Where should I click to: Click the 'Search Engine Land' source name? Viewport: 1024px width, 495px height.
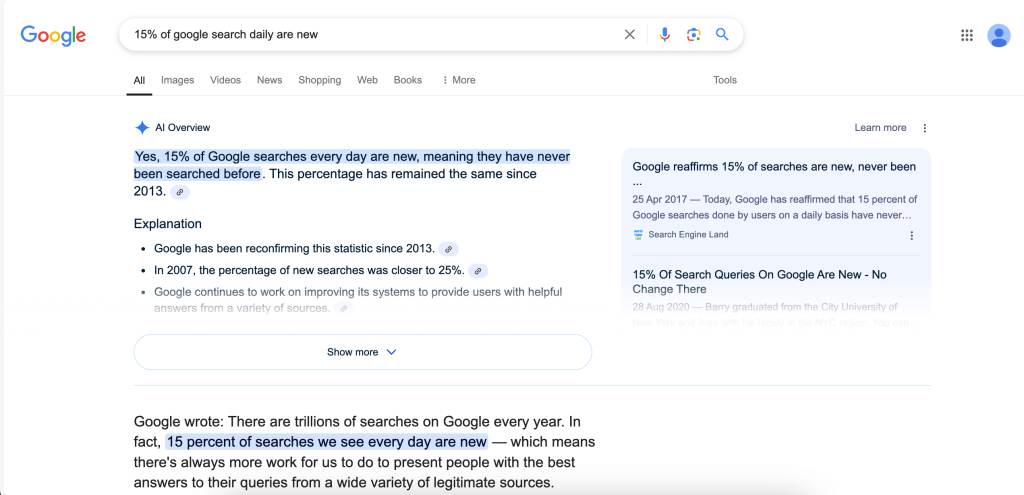point(688,234)
